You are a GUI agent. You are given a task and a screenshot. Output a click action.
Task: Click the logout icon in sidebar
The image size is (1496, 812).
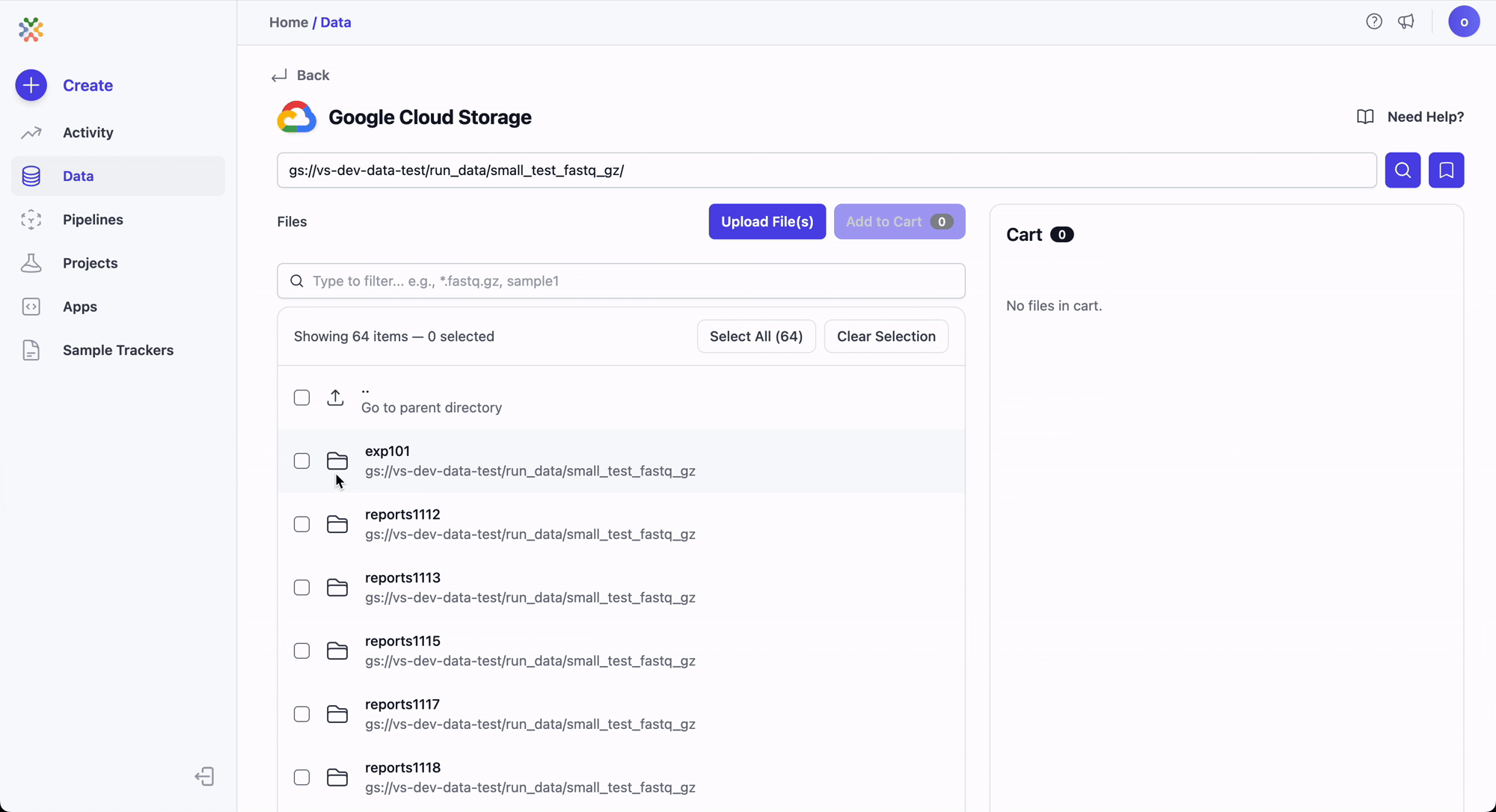204,777
